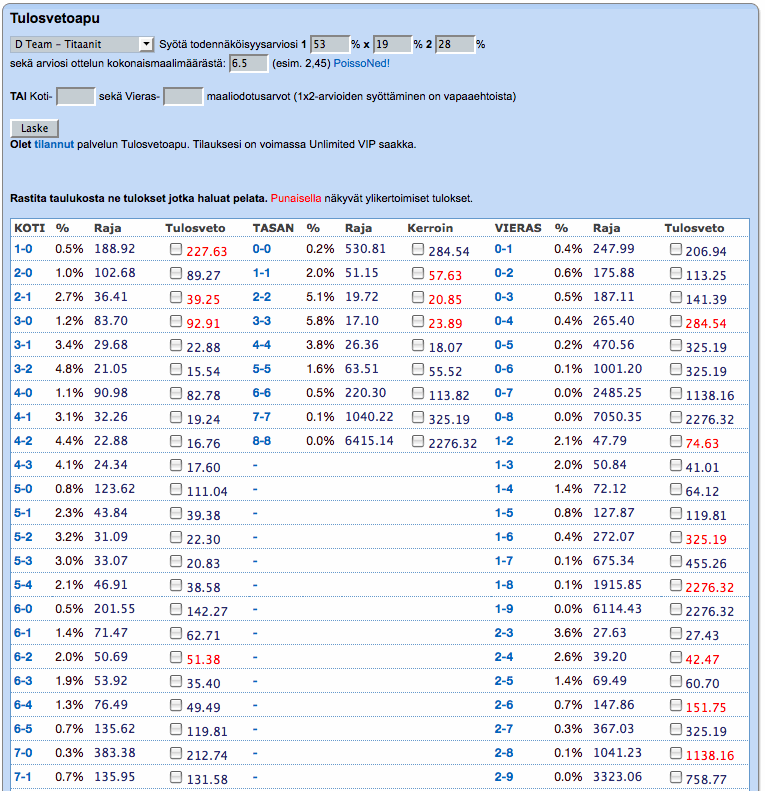Image resolution: width=765 pixels, height=791 pixels.
Task: Tick the checkbox for home result 6-2
Action: pyautogui.click(x=176, y=657)
